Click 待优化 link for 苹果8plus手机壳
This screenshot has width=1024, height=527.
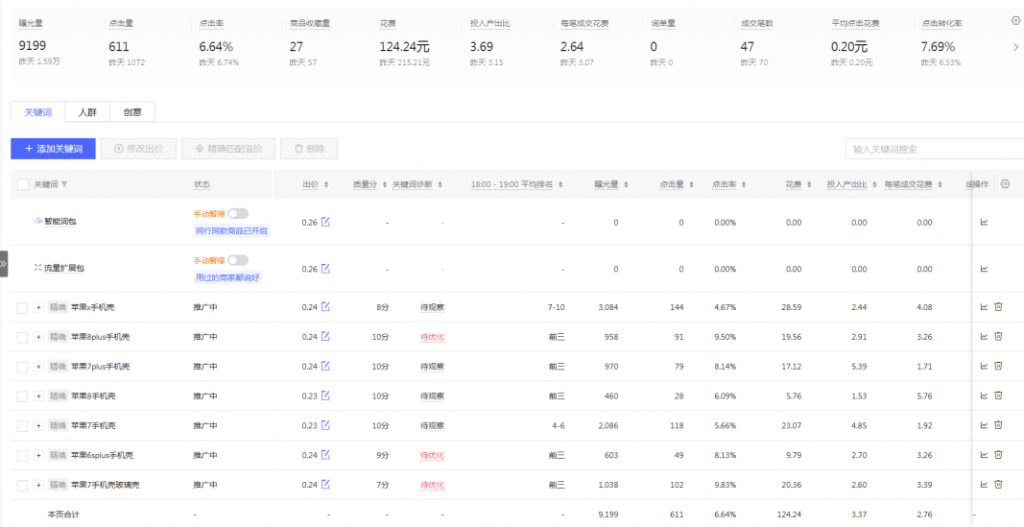[x=432, y=337]
